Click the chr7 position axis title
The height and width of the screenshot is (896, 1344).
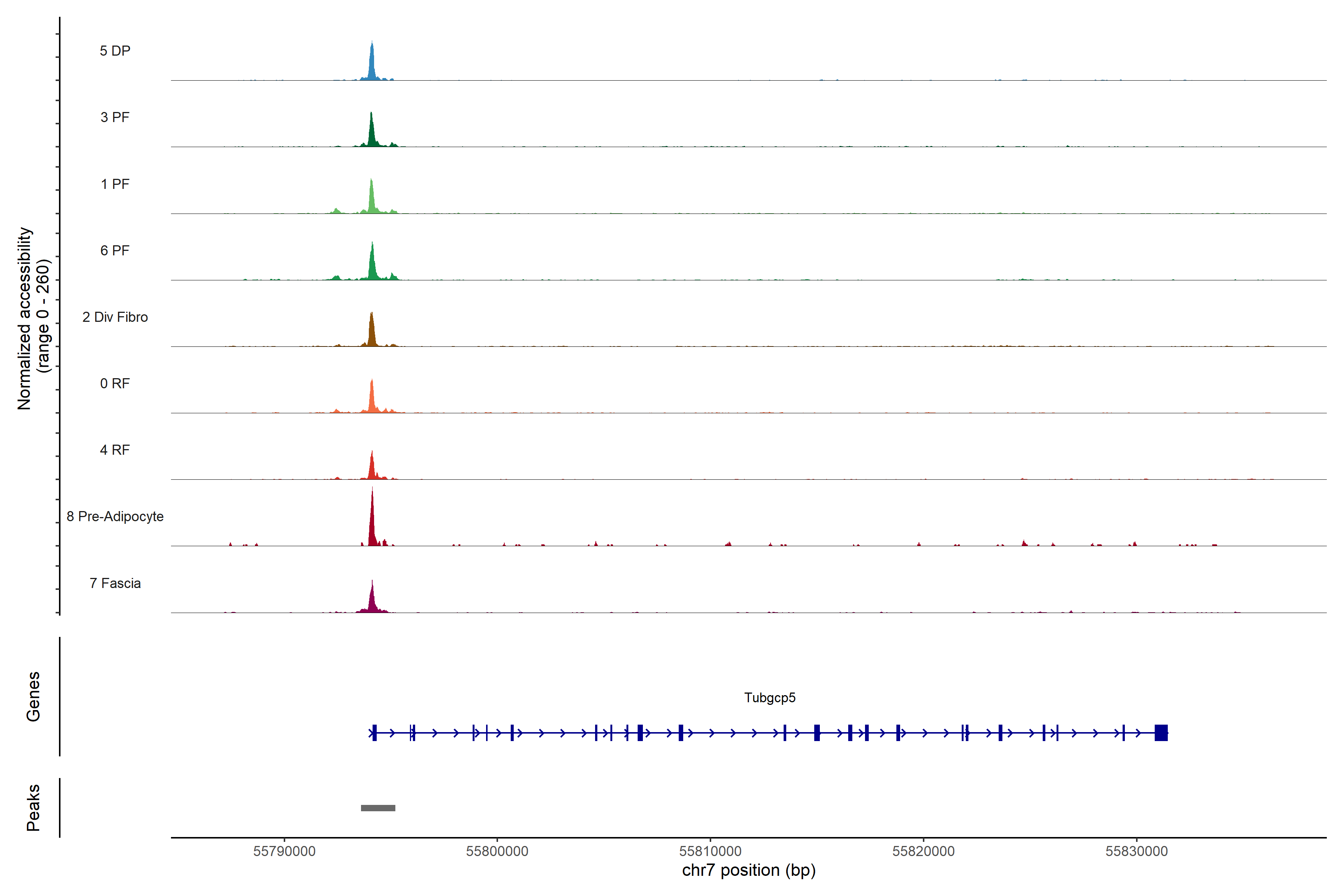coord(749,870)
